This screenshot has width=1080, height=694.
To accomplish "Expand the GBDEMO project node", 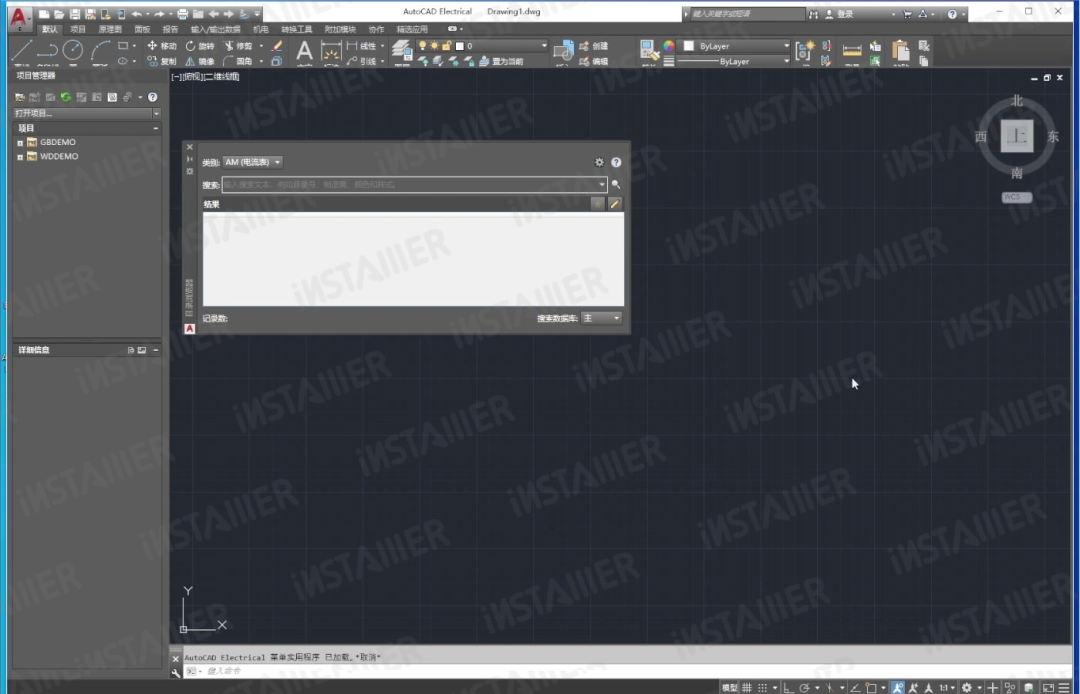I will pyautogui.click(x=20, y=143).
